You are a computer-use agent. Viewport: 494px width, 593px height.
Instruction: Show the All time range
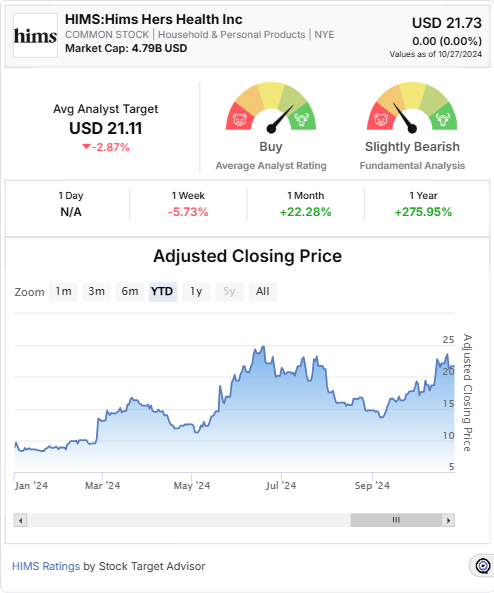click(263, 292)
